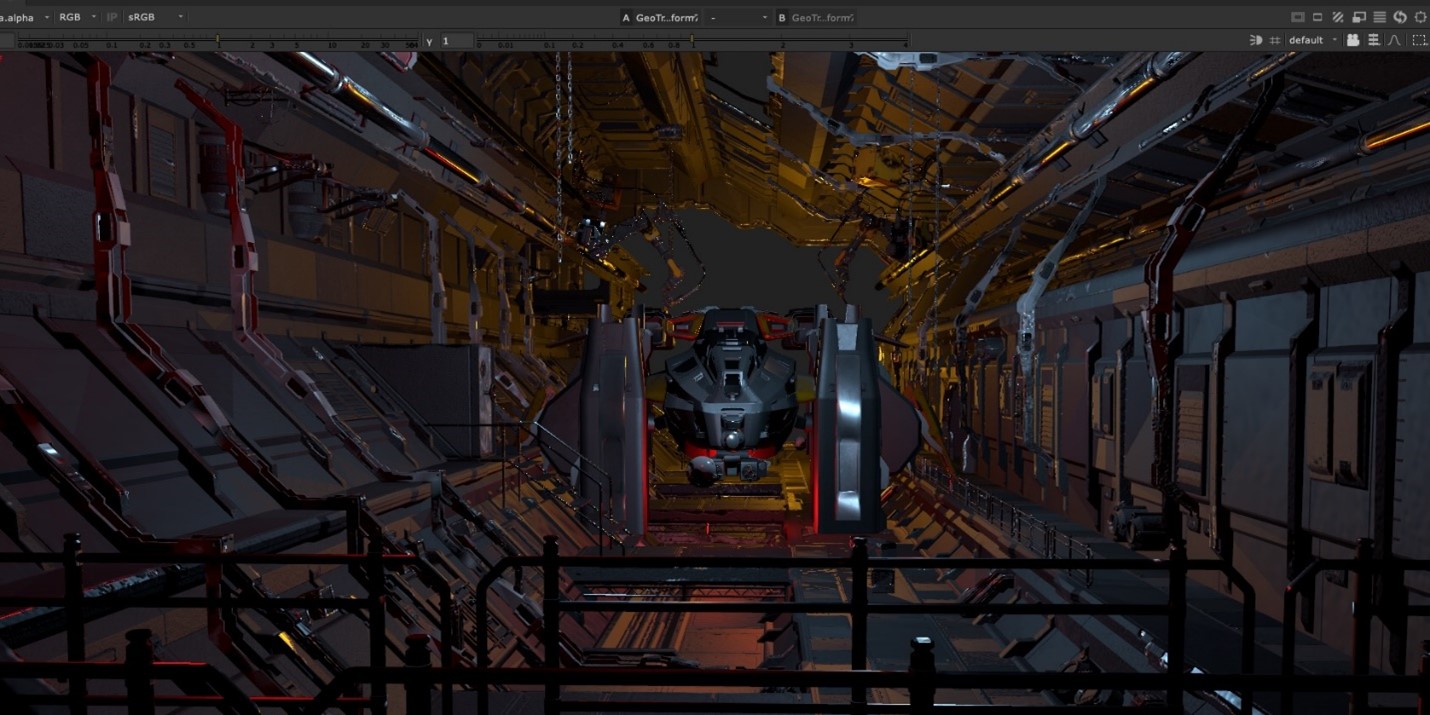Click the small rectangle frame icon
Screen dimensions: 1430x715
[x=1318, y=17]
